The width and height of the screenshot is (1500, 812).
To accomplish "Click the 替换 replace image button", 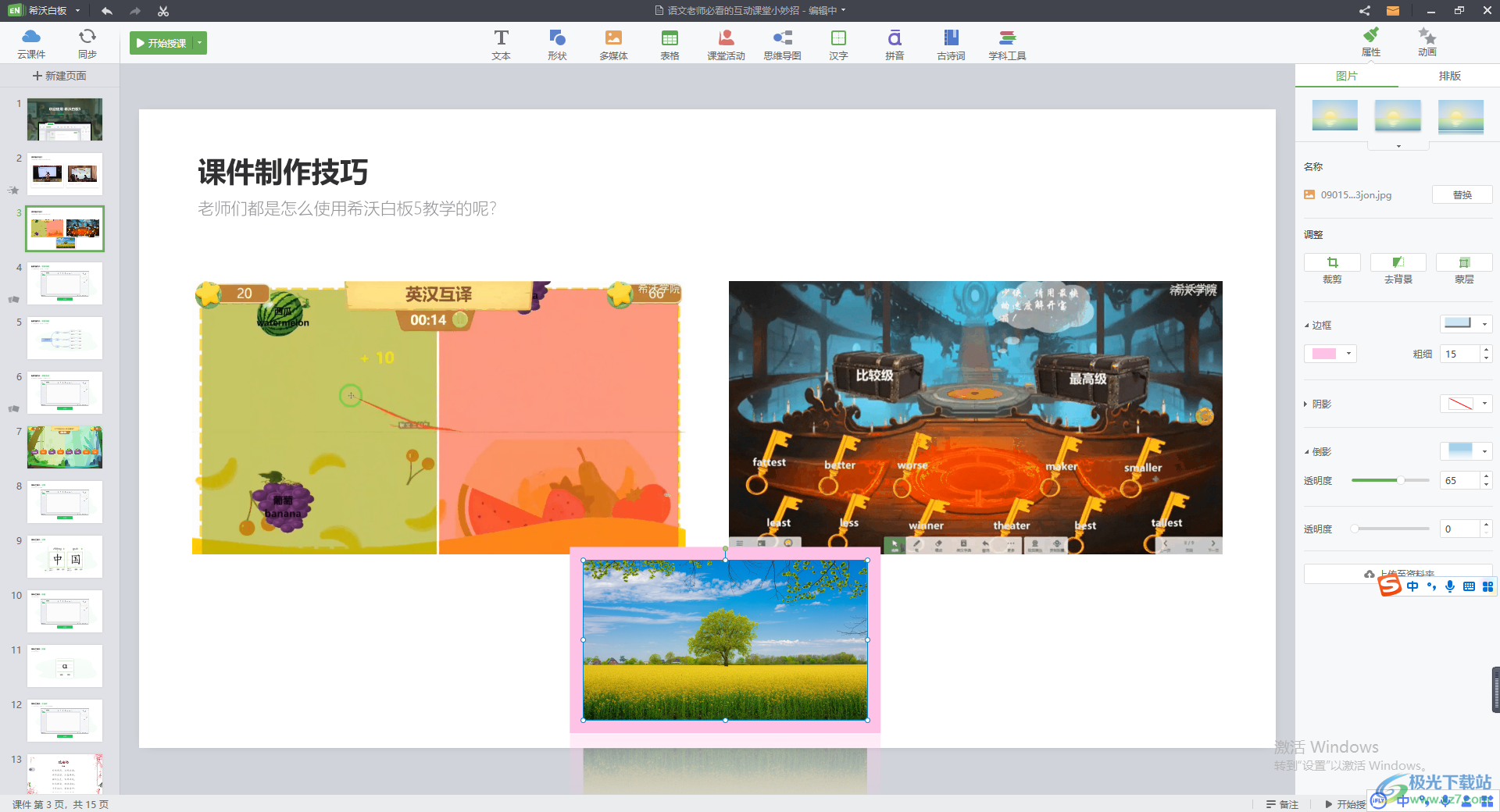I will click(1462, 195).
